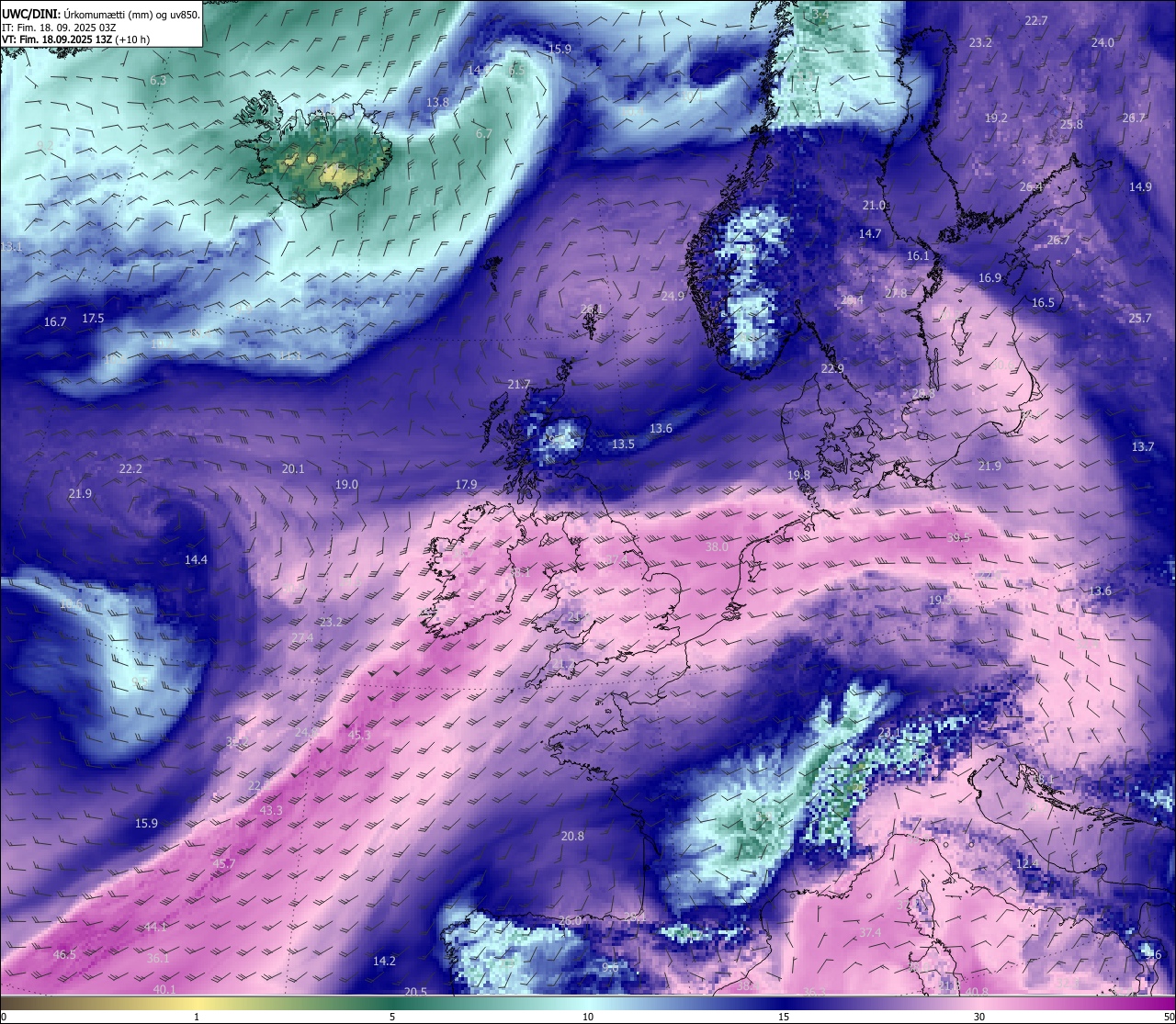
Task: Click the map value 22.9
Action: [832, 368]
